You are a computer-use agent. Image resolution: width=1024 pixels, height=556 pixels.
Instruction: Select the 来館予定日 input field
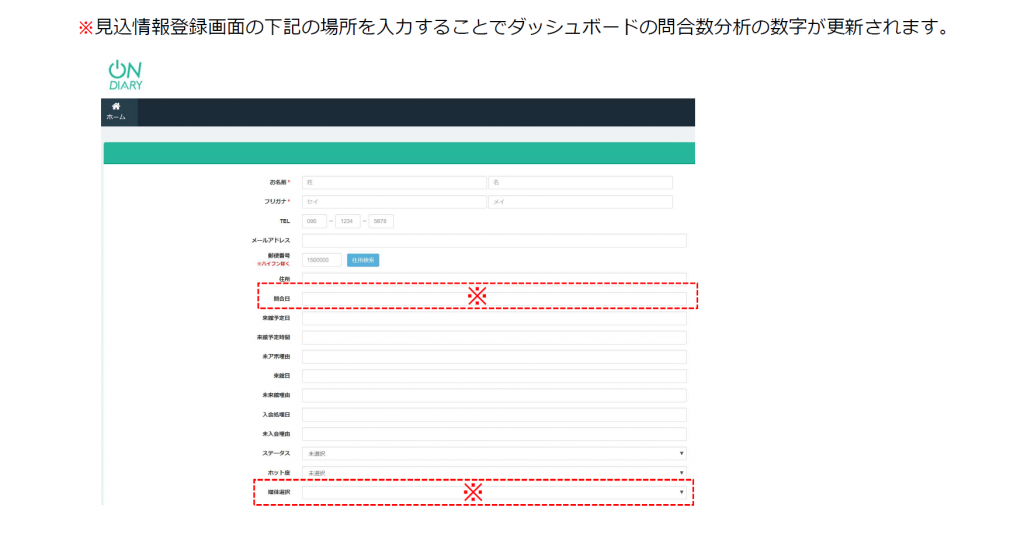point(494,318)
